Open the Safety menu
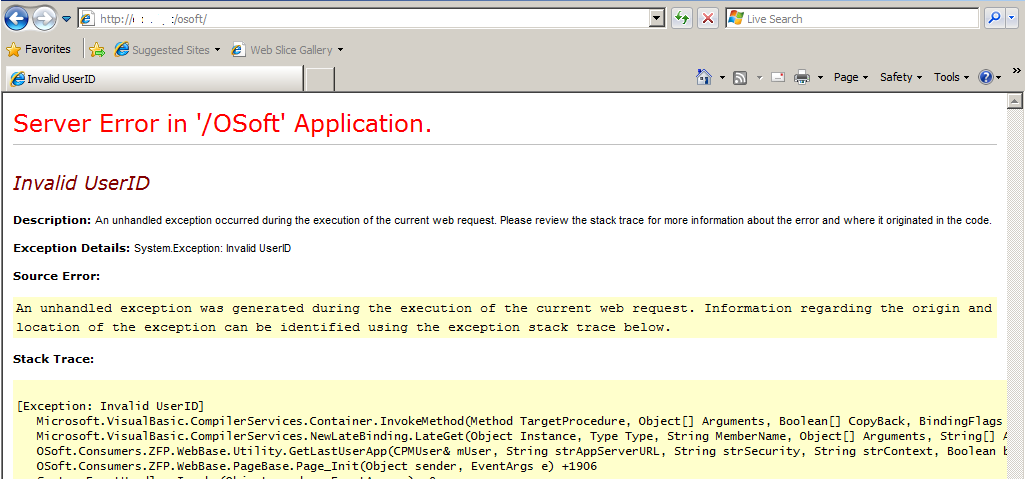 [x=901, y=77]
